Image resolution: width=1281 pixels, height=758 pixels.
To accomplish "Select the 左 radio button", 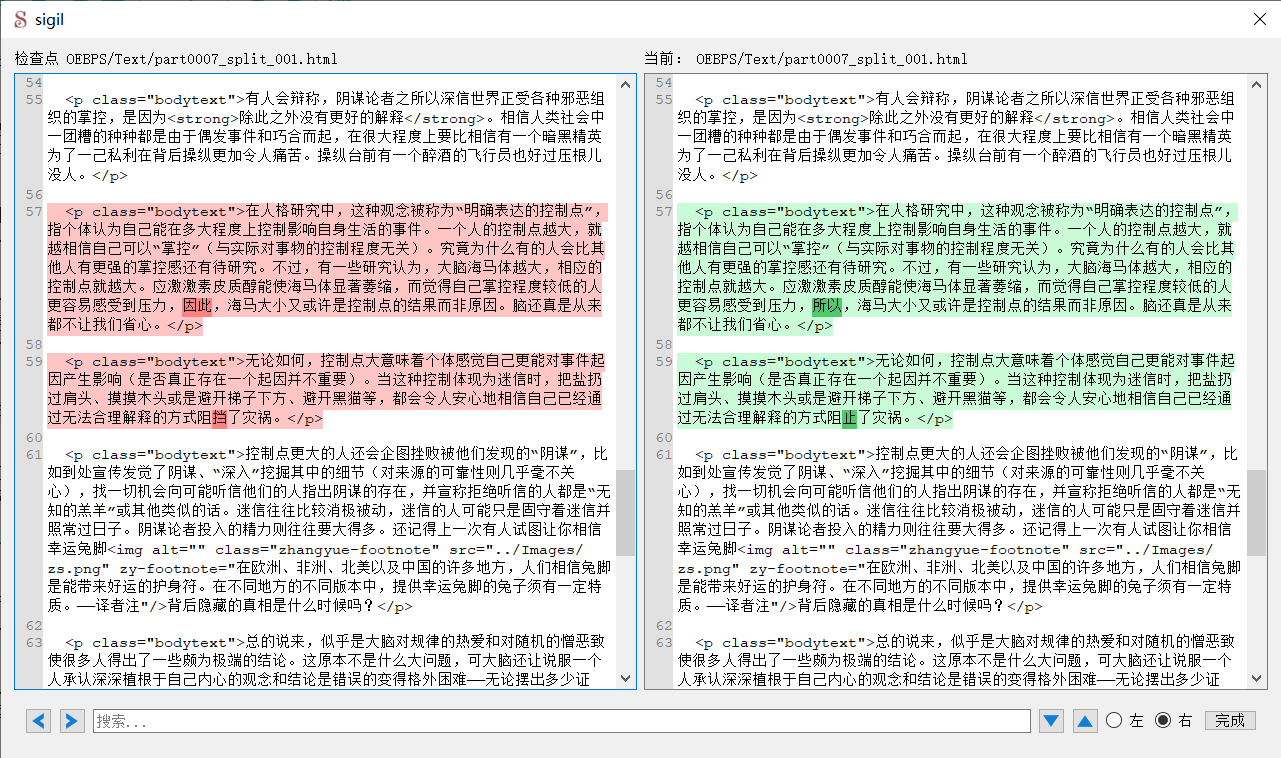I will click(1112, 720).
